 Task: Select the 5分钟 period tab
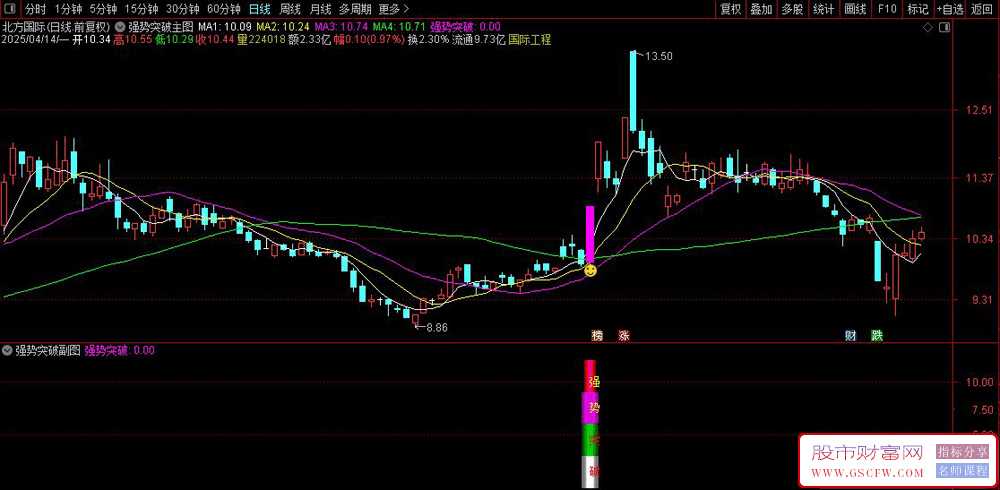pos(103,9)
